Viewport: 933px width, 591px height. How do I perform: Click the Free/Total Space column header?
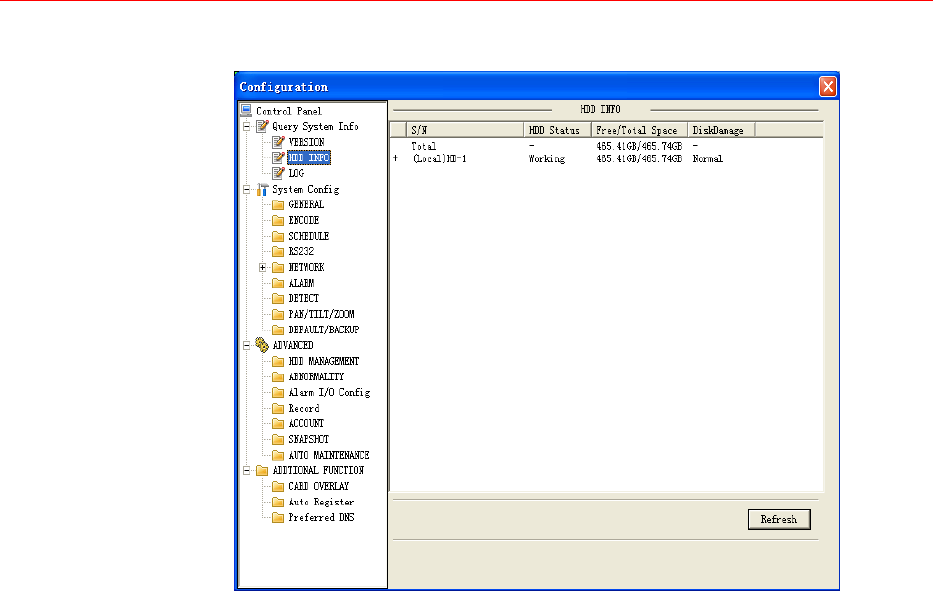[640, 130]
